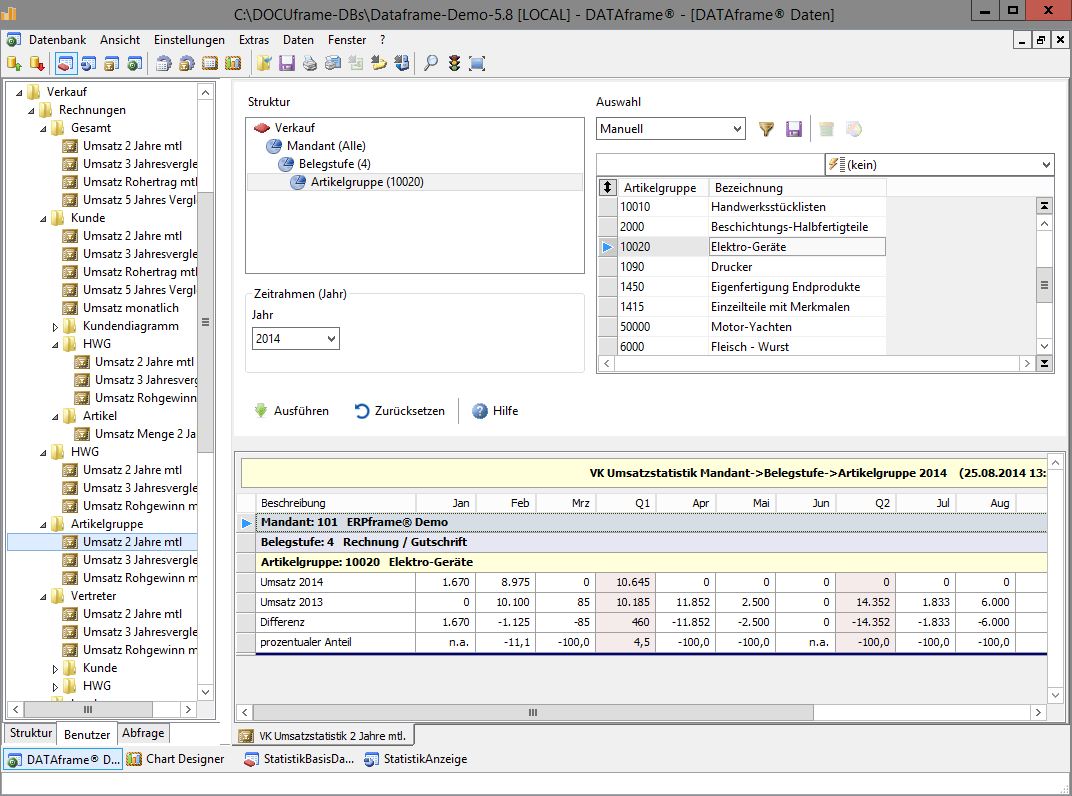Click the Zurücksetzen button
Viewport: 1072px width, 796px height.
[400, 411]
